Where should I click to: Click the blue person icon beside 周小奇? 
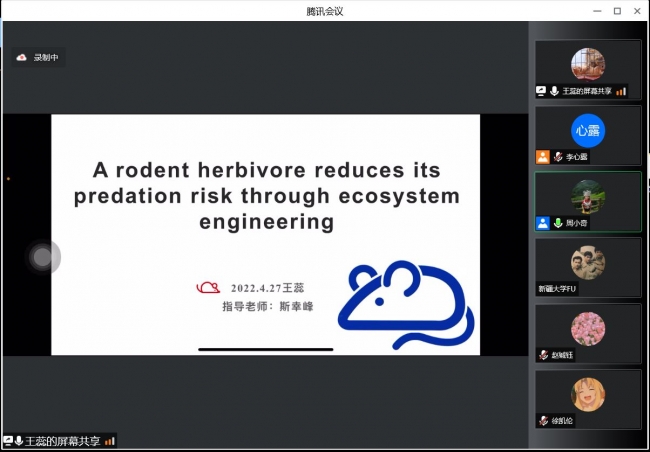542,223
